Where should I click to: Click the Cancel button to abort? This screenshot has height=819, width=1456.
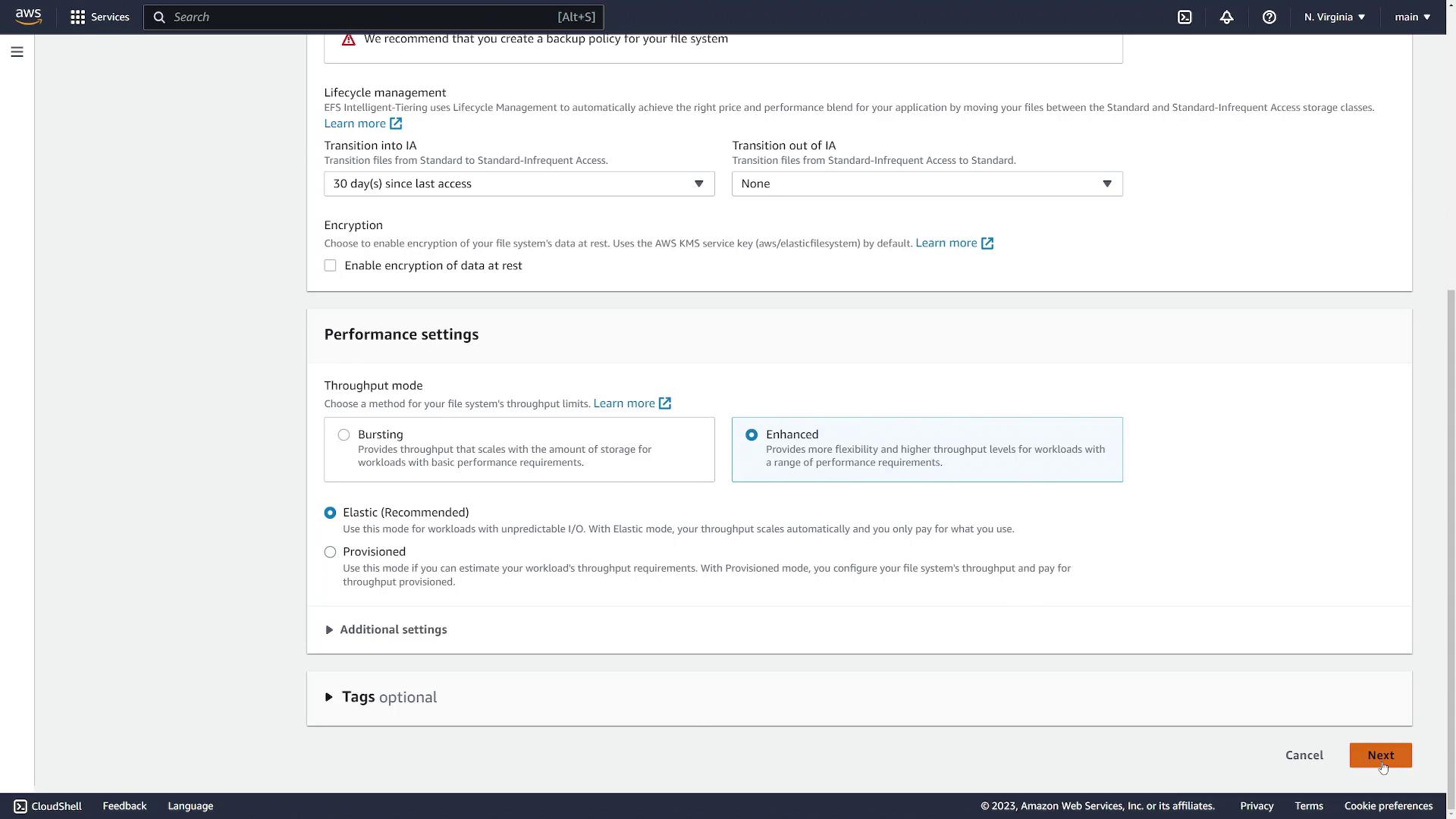[x=1304, y=755]
